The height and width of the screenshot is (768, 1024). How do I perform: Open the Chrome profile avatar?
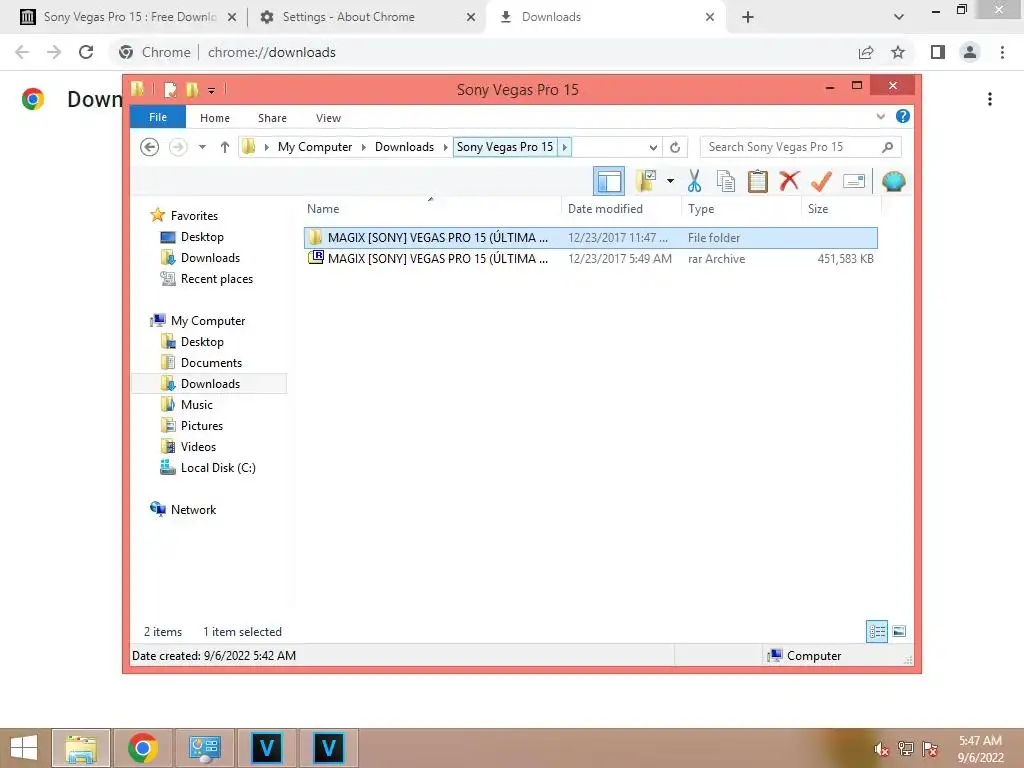point(970,52)
